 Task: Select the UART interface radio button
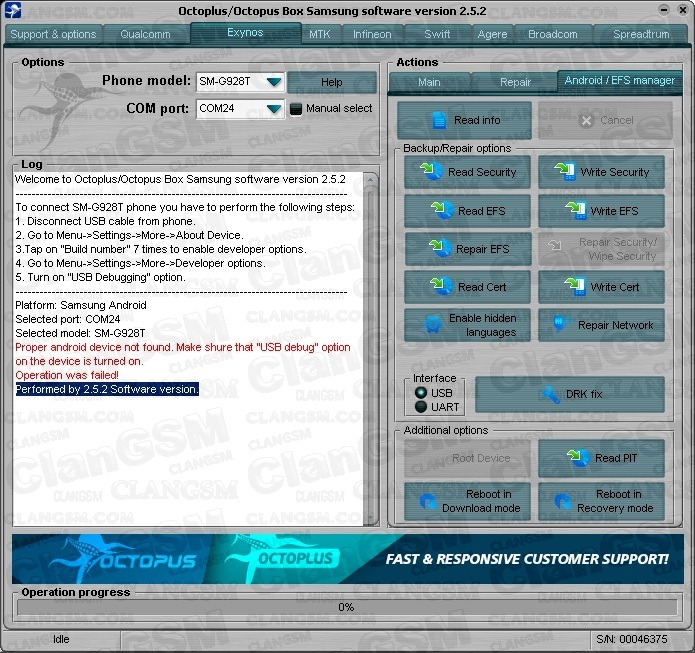(x=421, y=407)
